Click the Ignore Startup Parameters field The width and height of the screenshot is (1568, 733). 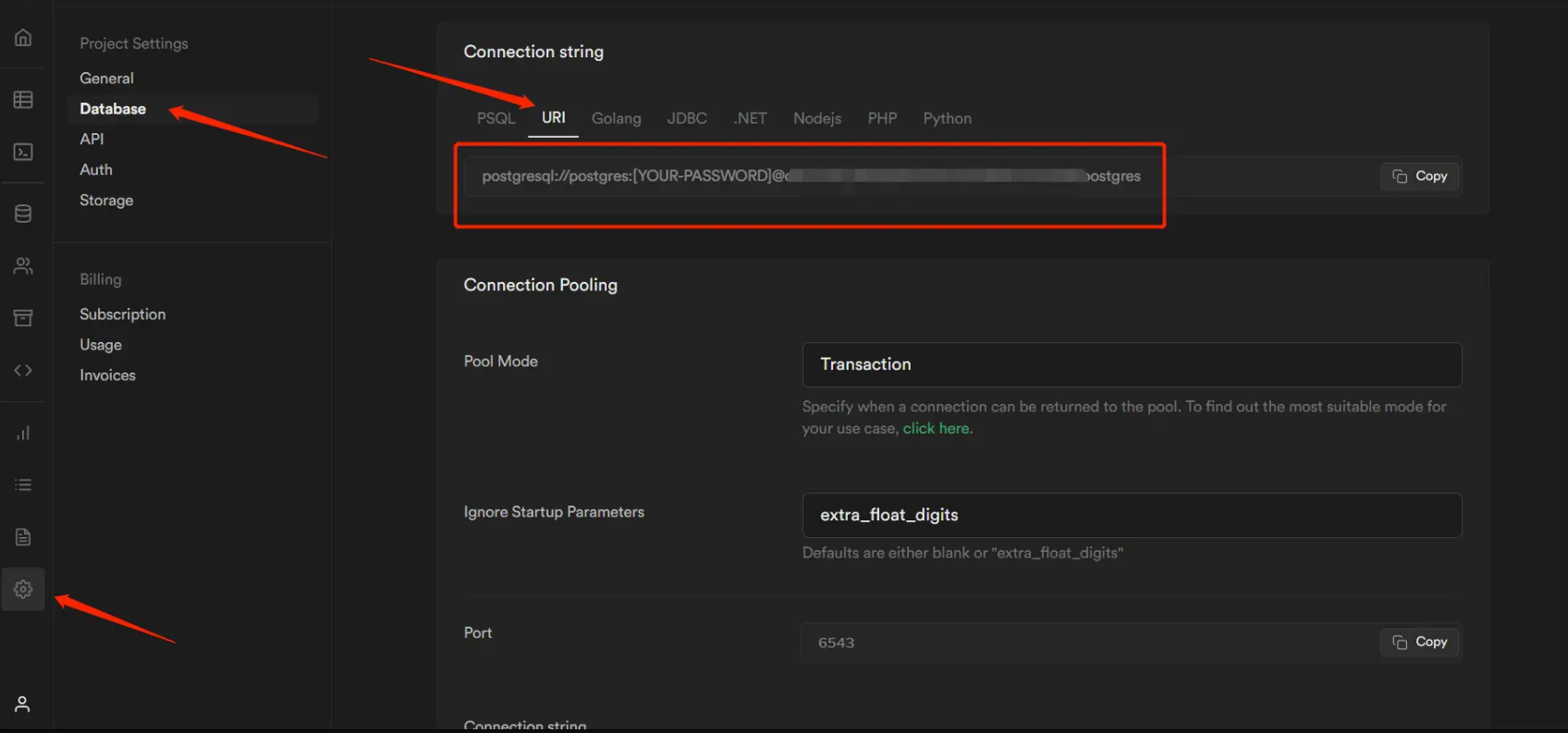[1131, 516]
